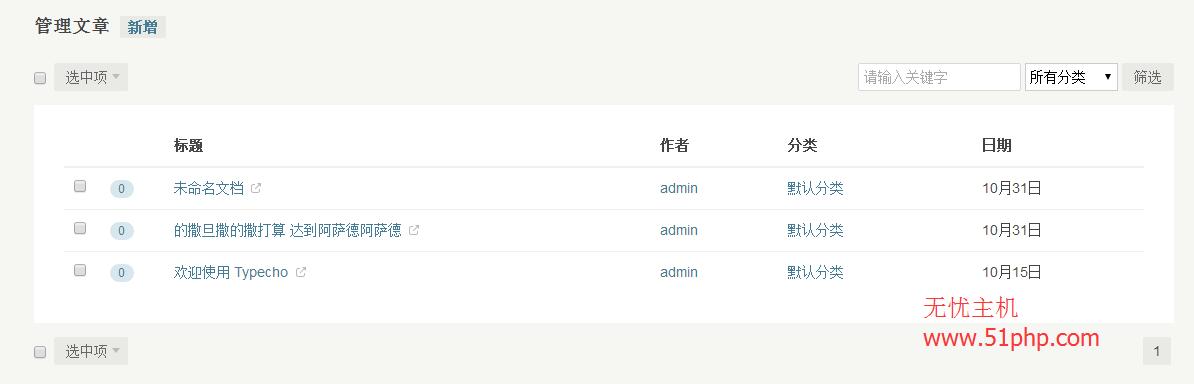Tick the checkbox for 未命名文档 row
The image size is (1194, 384).
point(80,186)
